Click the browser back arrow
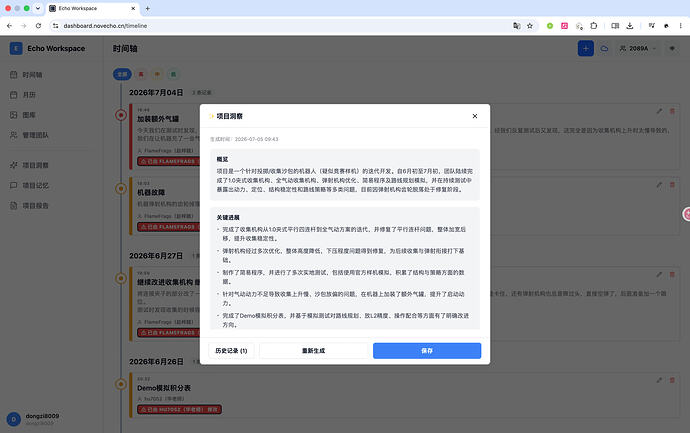The width and height of the screenshot is (690, 433). [x=9, y=26]
